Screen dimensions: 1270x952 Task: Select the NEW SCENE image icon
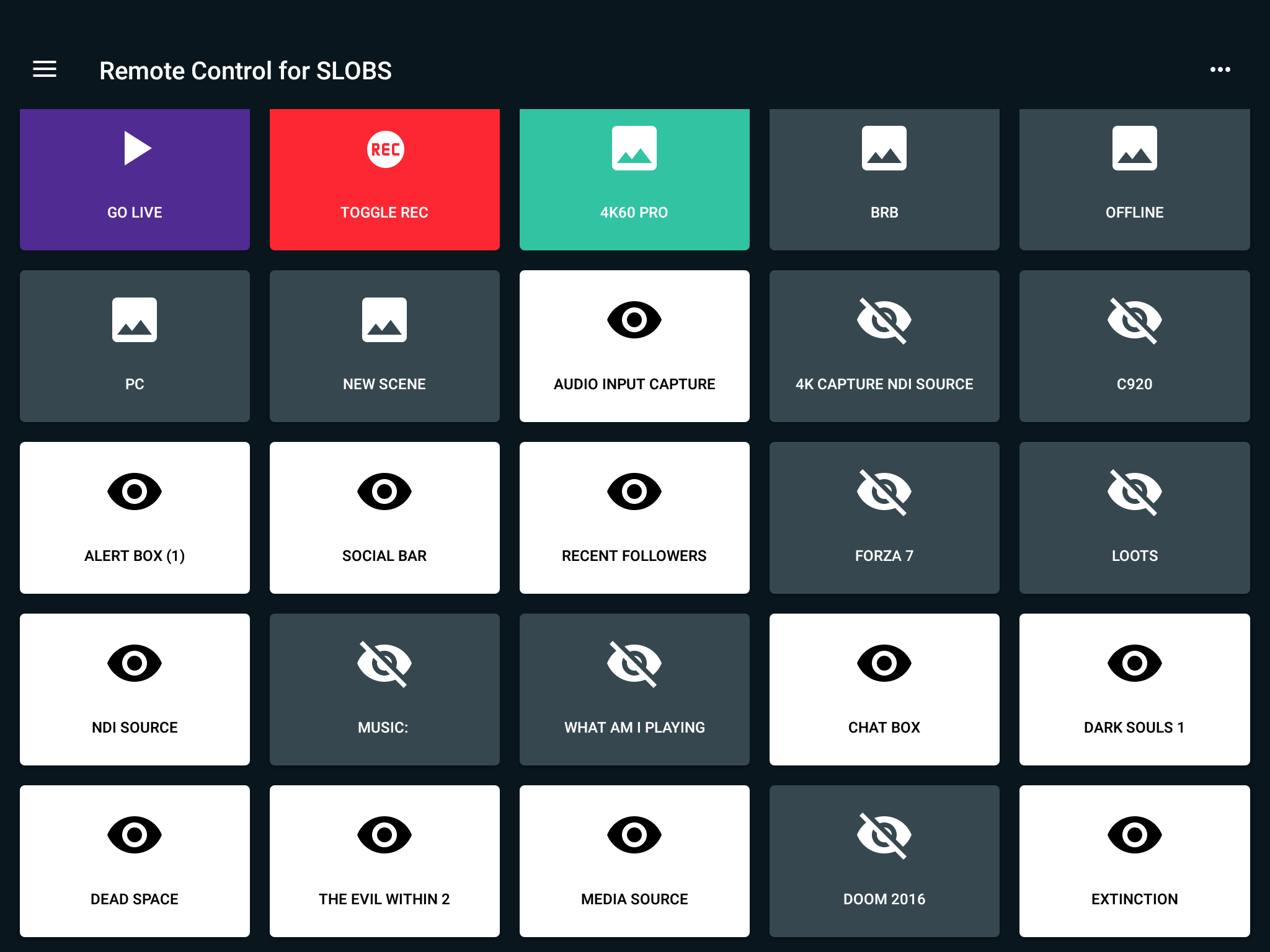coord(384,320)
